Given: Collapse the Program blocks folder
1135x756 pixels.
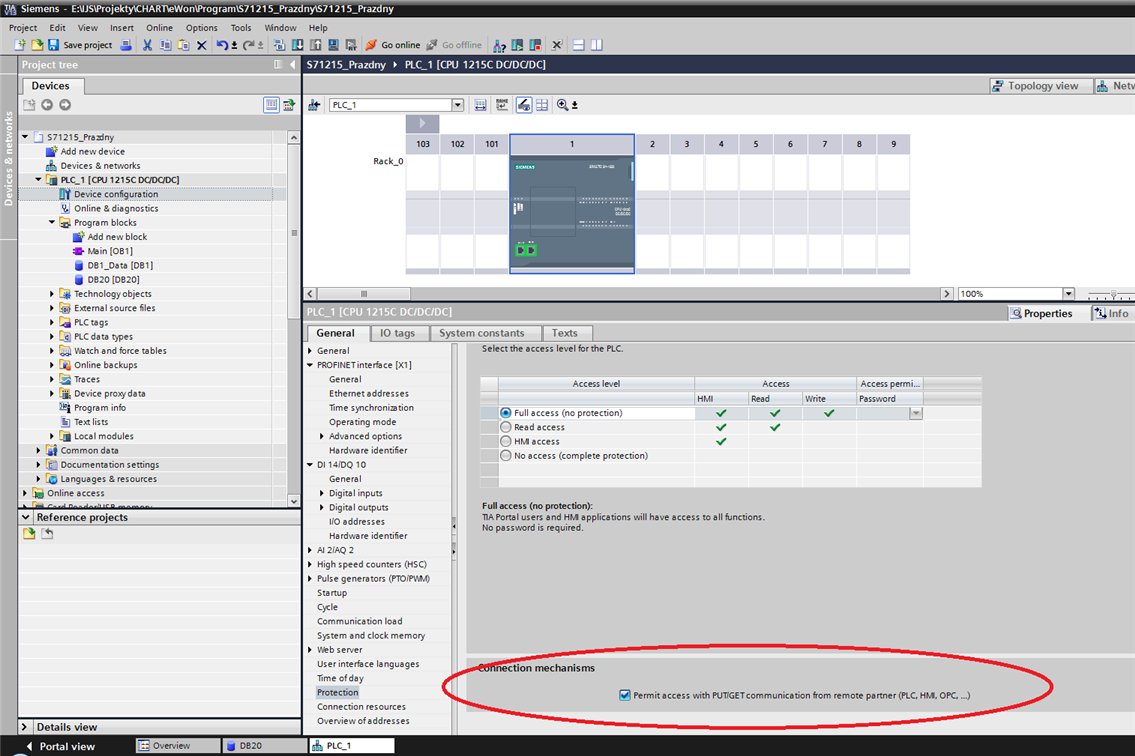Looking at the screenshot, I should (52, 222).
